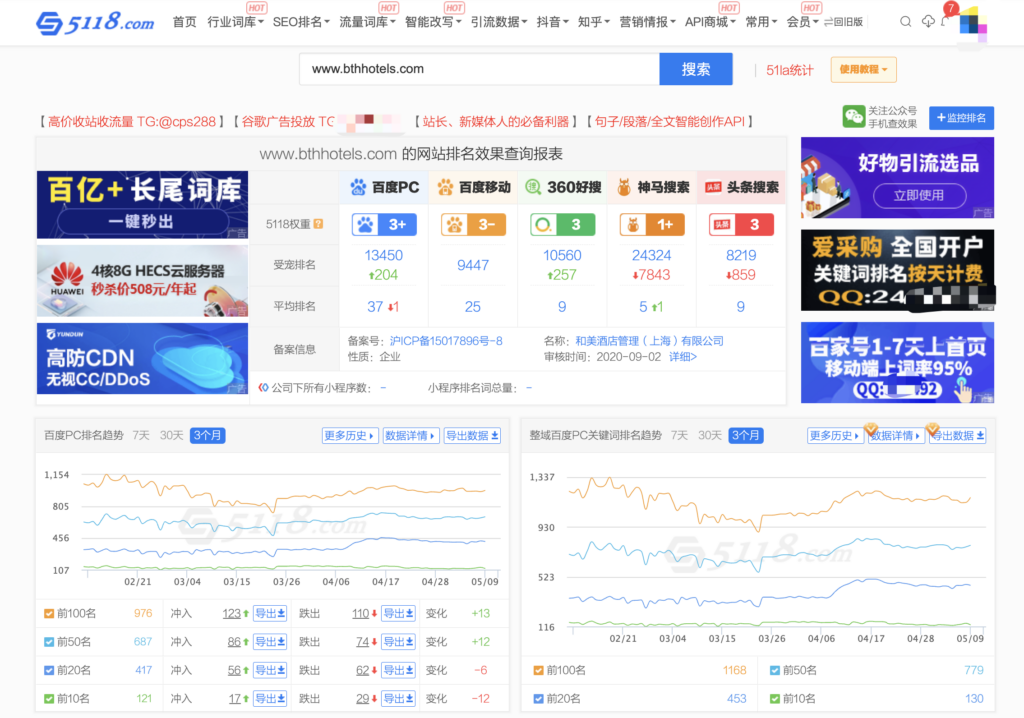Click 导出数据 in 整域百度PC关键词 panel
The height and width of the screenshot is (718, 1024).
(x=957, y=436)
